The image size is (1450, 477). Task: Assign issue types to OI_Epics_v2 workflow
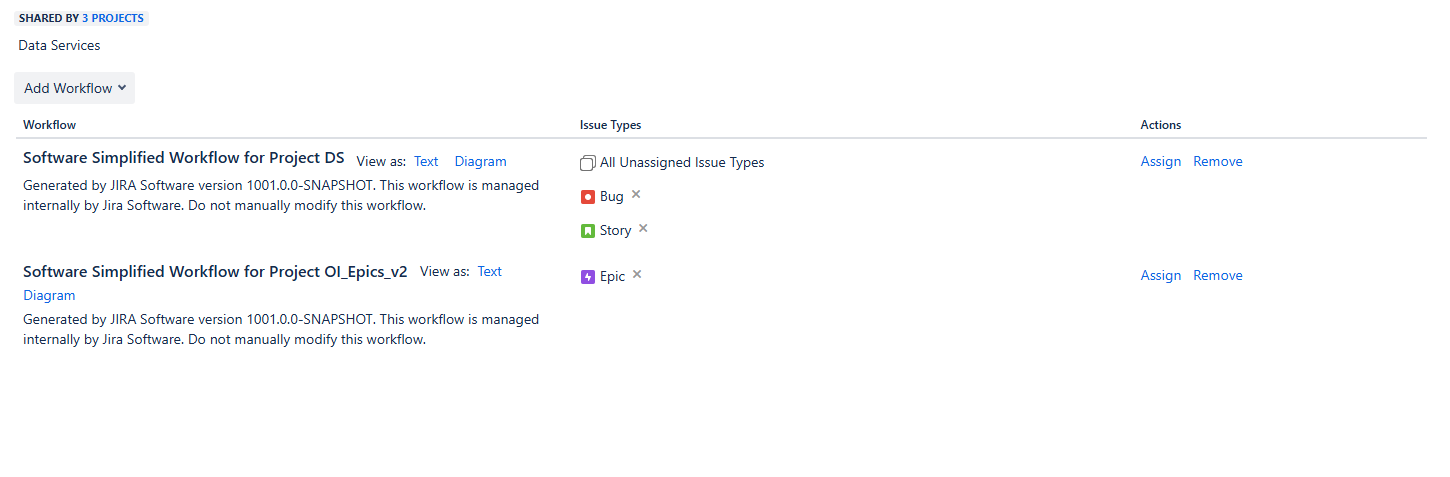(x=1161, y=275)
